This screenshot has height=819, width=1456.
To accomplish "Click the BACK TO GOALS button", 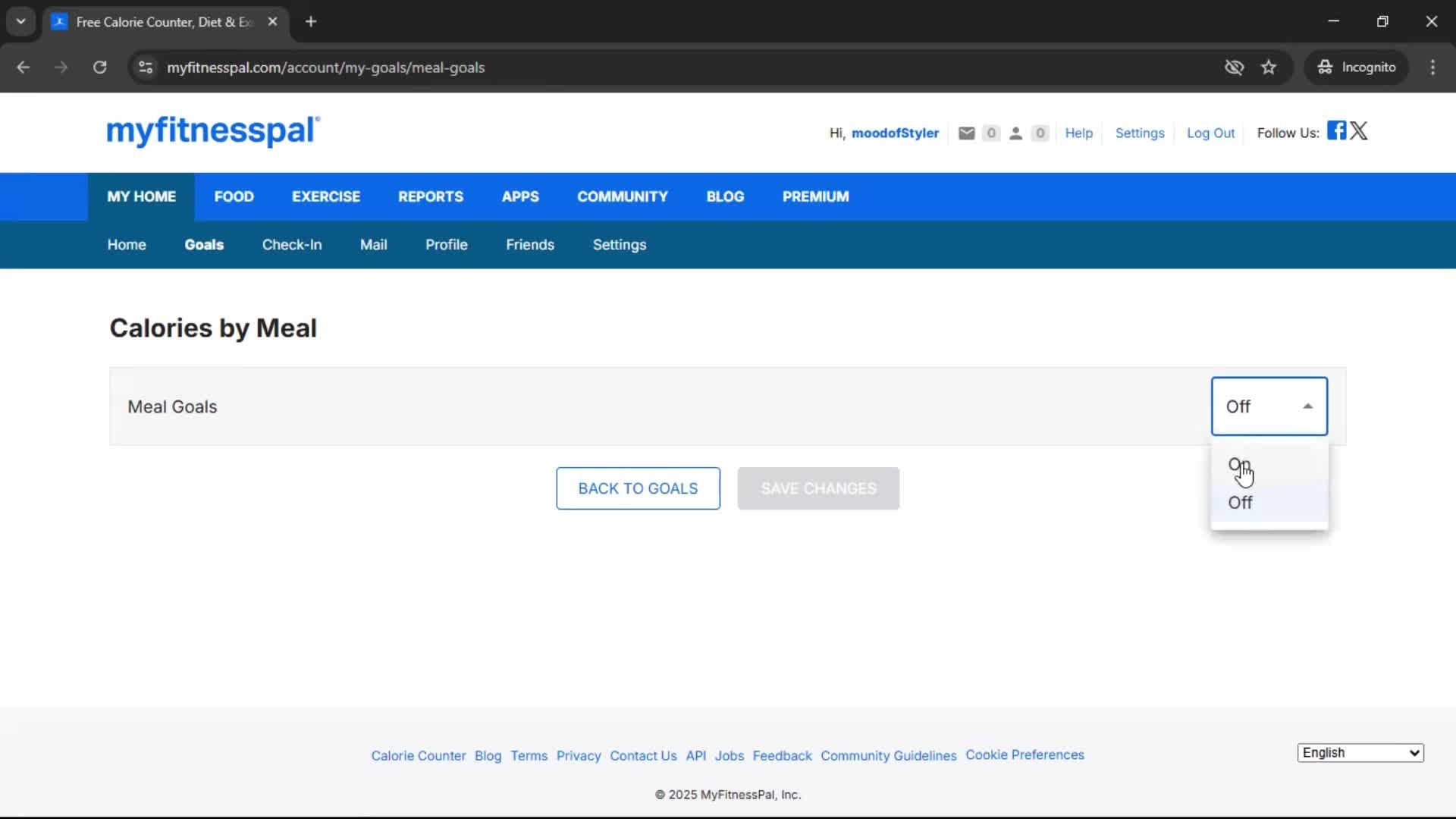I will point(638,488).
